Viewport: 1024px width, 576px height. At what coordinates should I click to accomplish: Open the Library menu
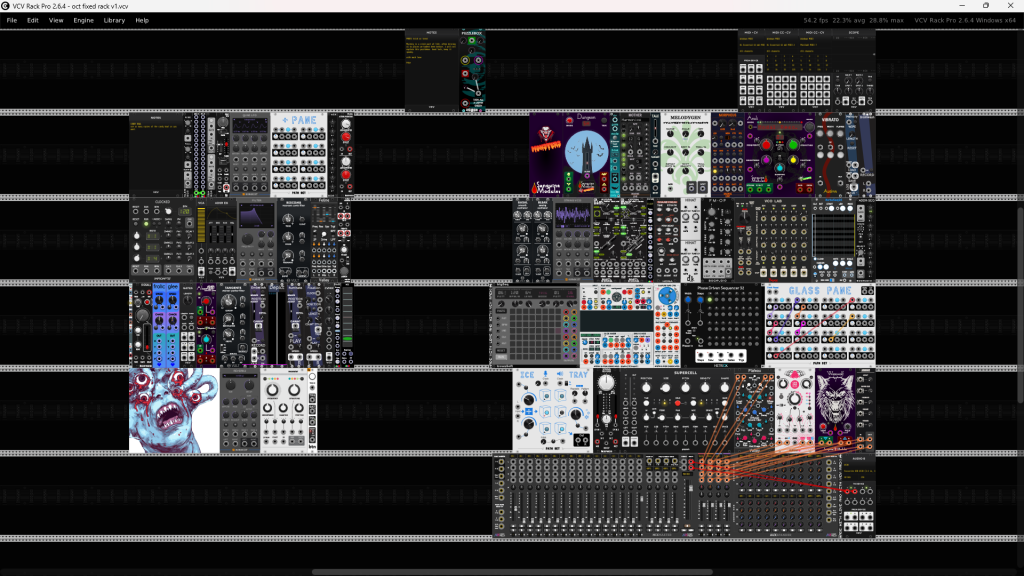(114, 20)
